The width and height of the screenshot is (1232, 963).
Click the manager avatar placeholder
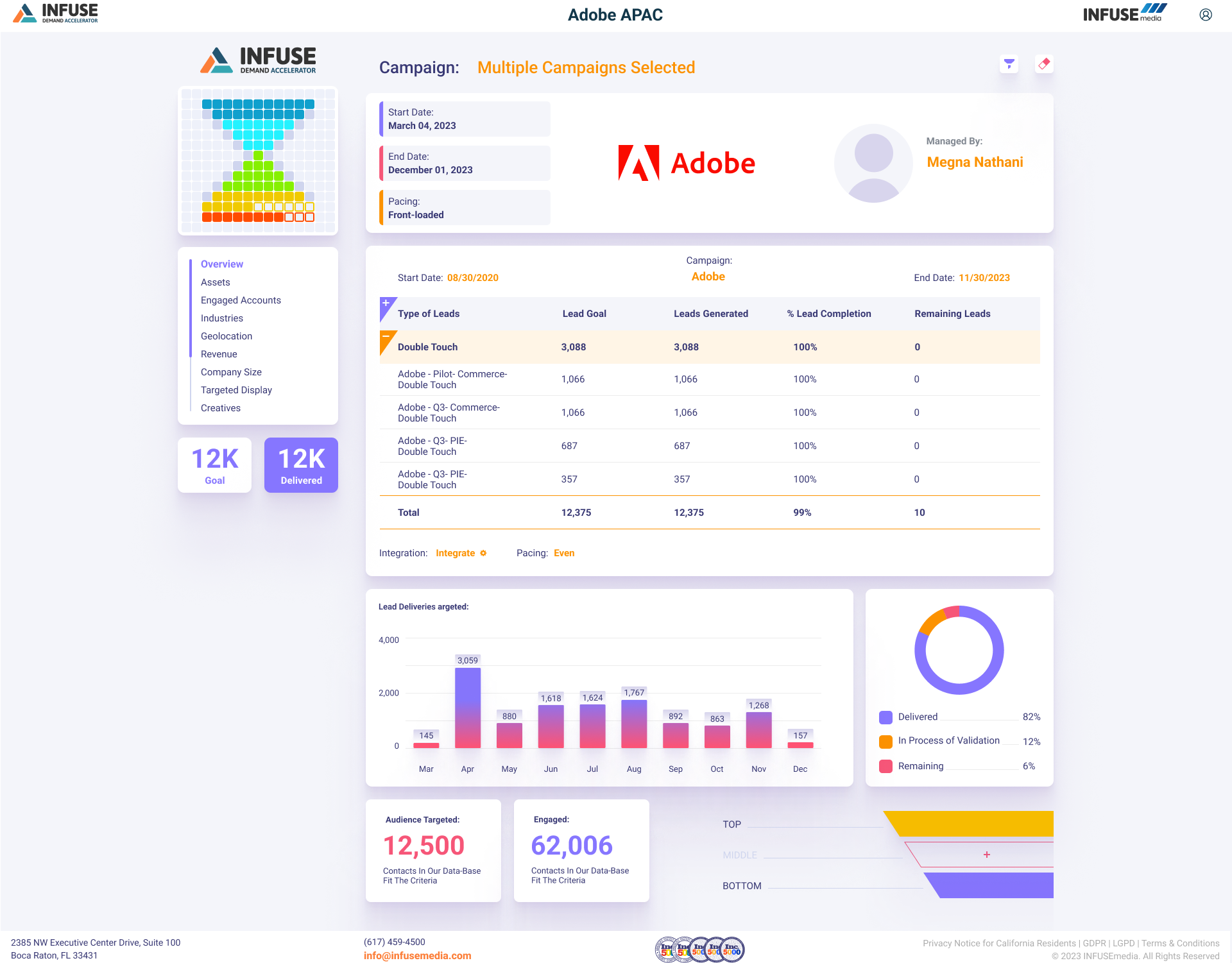(x=873, y=163)
